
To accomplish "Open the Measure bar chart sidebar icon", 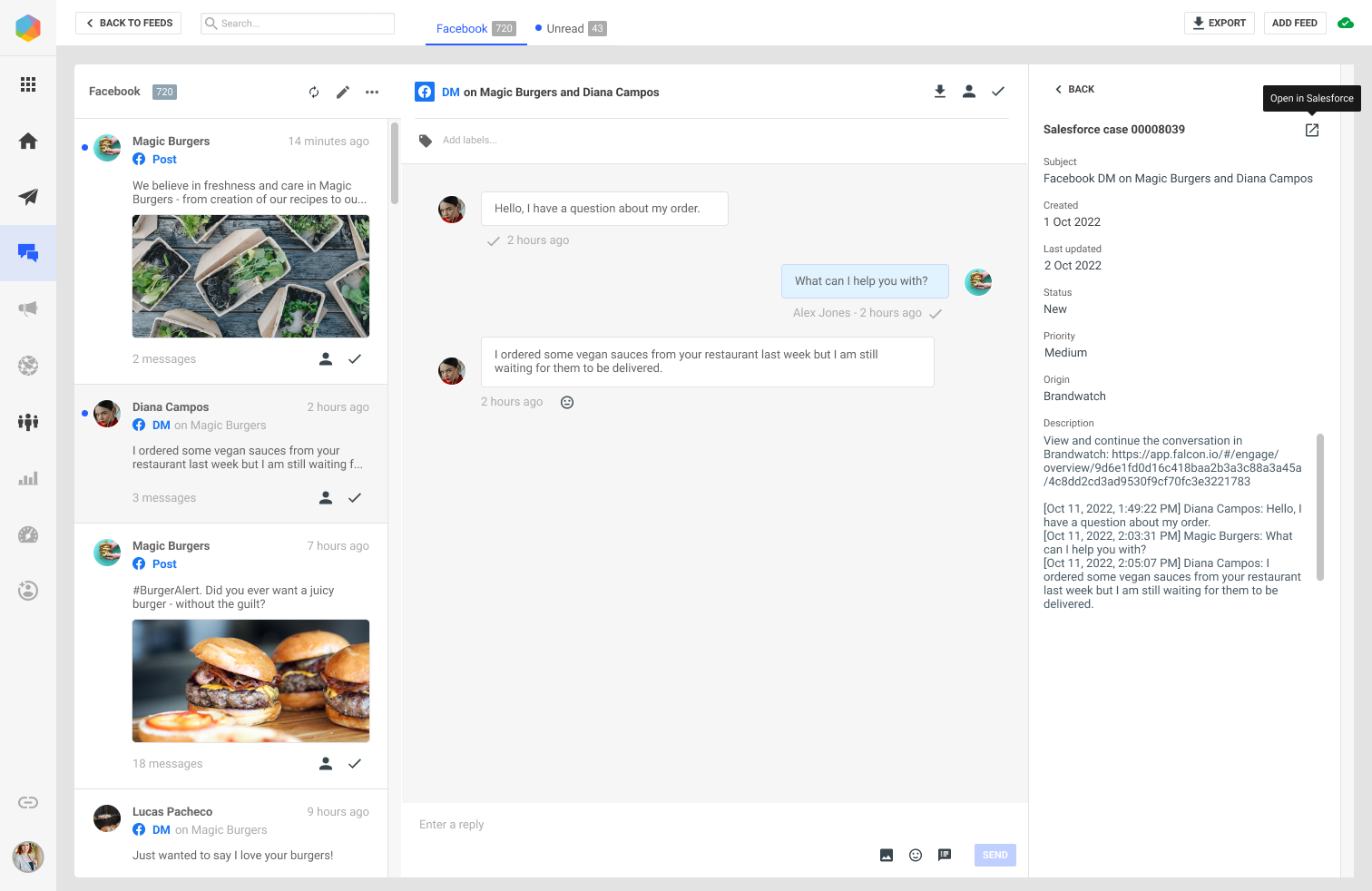I will (28, 478).
